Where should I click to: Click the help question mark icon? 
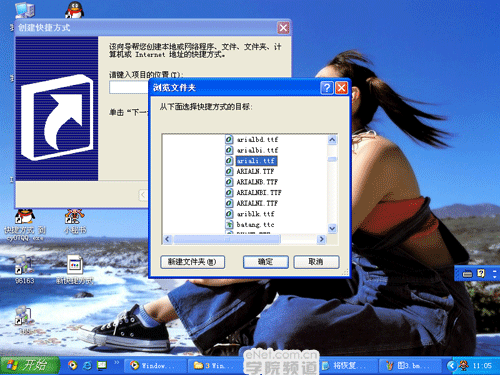(x=327, y=88)
